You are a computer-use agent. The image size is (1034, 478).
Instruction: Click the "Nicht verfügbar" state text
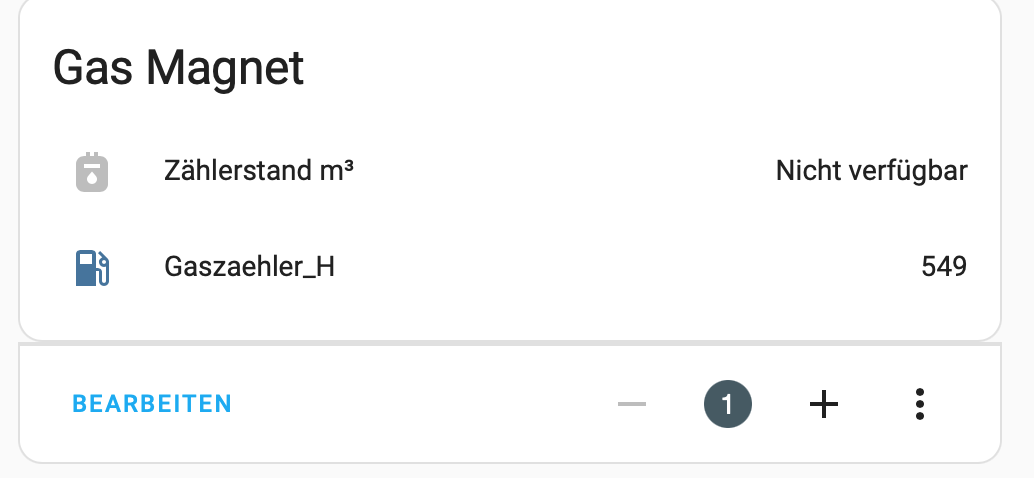point(871,171)
